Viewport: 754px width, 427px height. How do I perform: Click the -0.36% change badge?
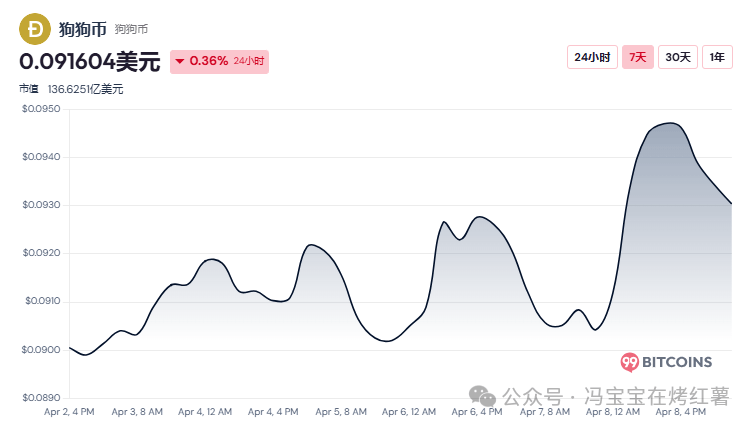click(219, 62)
